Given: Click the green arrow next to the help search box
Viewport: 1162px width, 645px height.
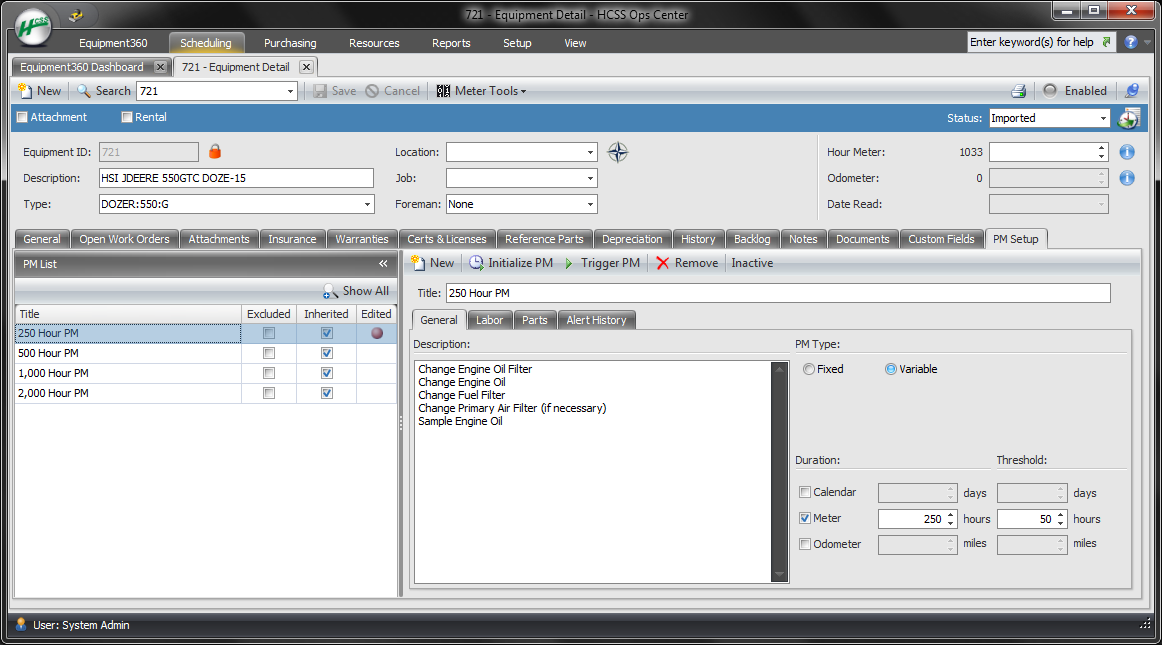Looking at the screenshot, I should (x=1106, y=42).
